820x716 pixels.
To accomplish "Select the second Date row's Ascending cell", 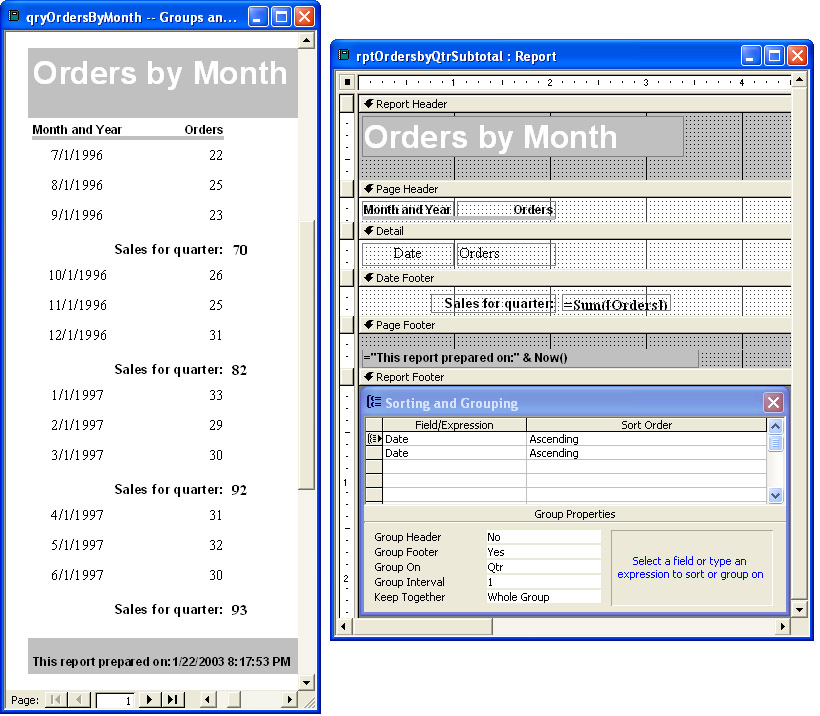I will pos(645,453).
